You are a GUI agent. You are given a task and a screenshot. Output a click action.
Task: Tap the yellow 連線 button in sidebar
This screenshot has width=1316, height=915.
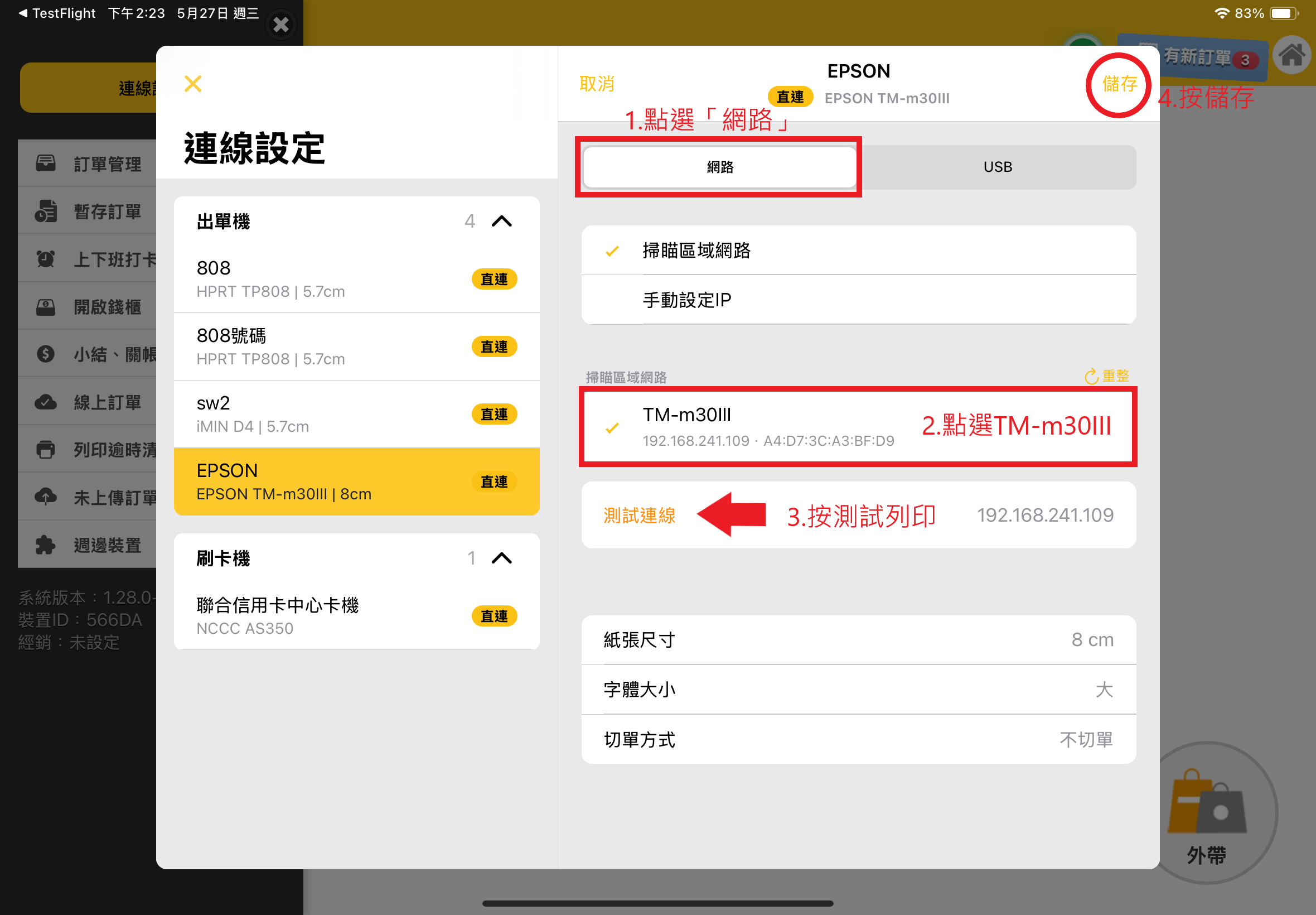pos(89,88)
